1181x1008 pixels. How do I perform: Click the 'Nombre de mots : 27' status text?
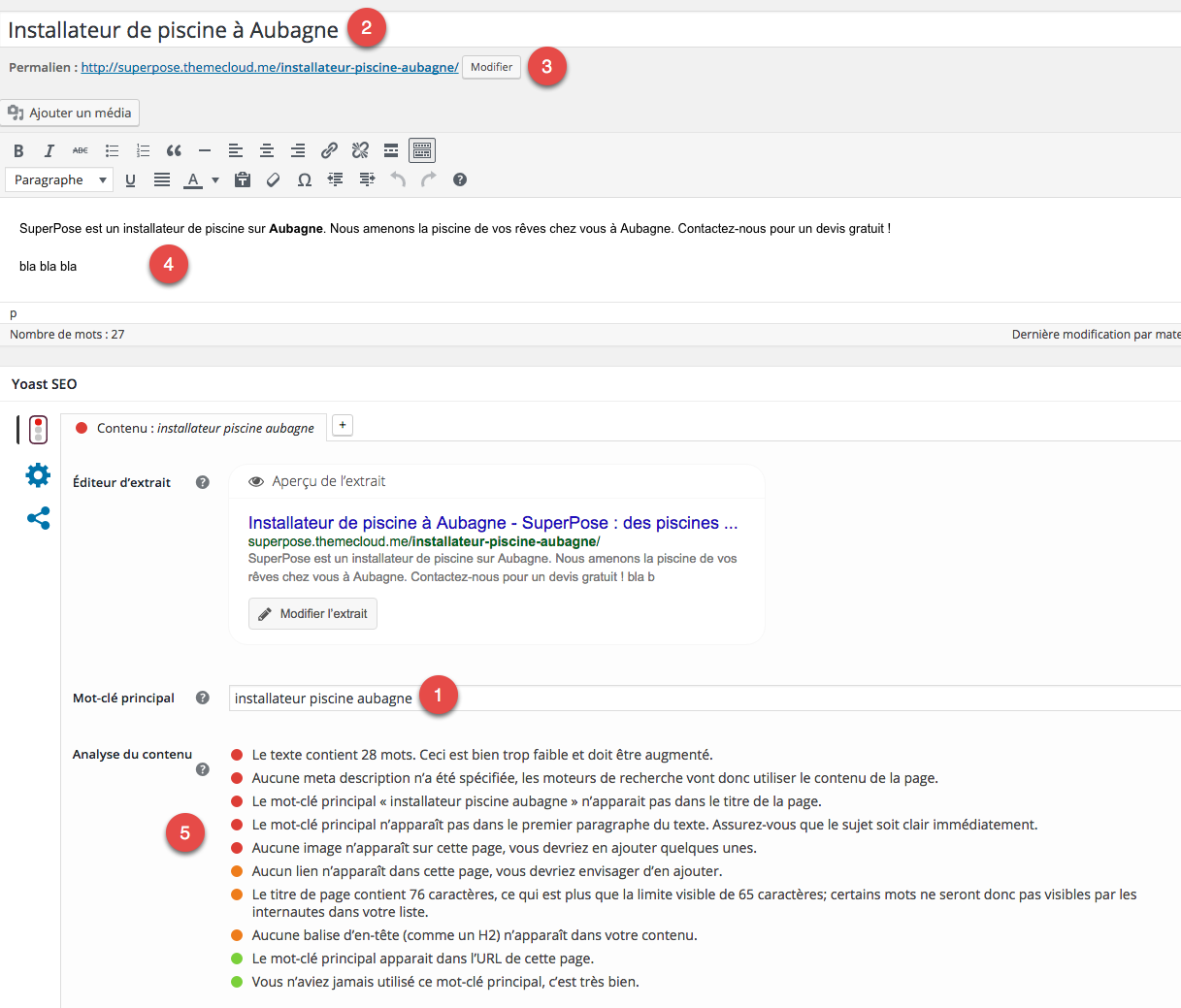67,334
